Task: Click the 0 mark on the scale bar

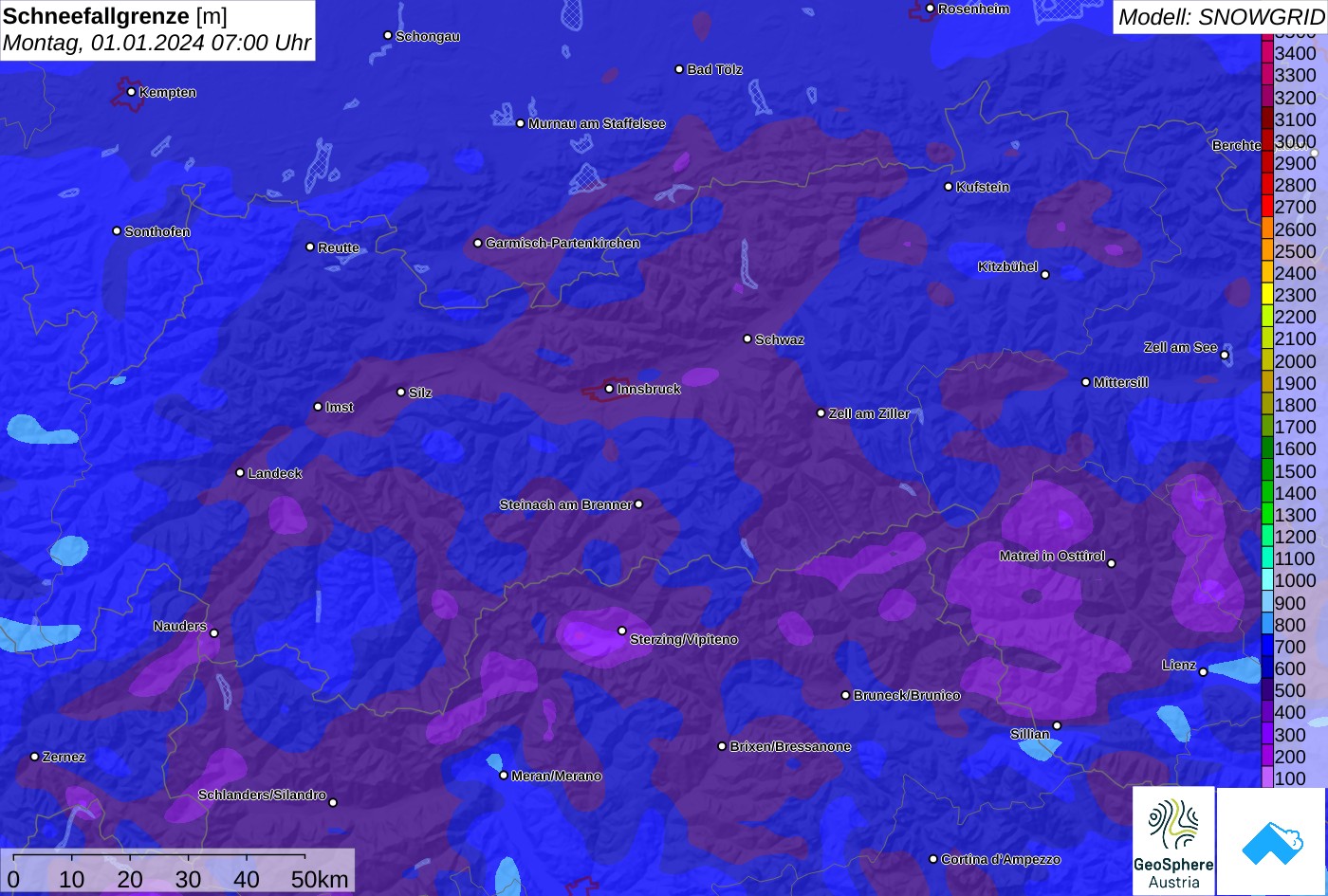Action: [x=13, y=879]
